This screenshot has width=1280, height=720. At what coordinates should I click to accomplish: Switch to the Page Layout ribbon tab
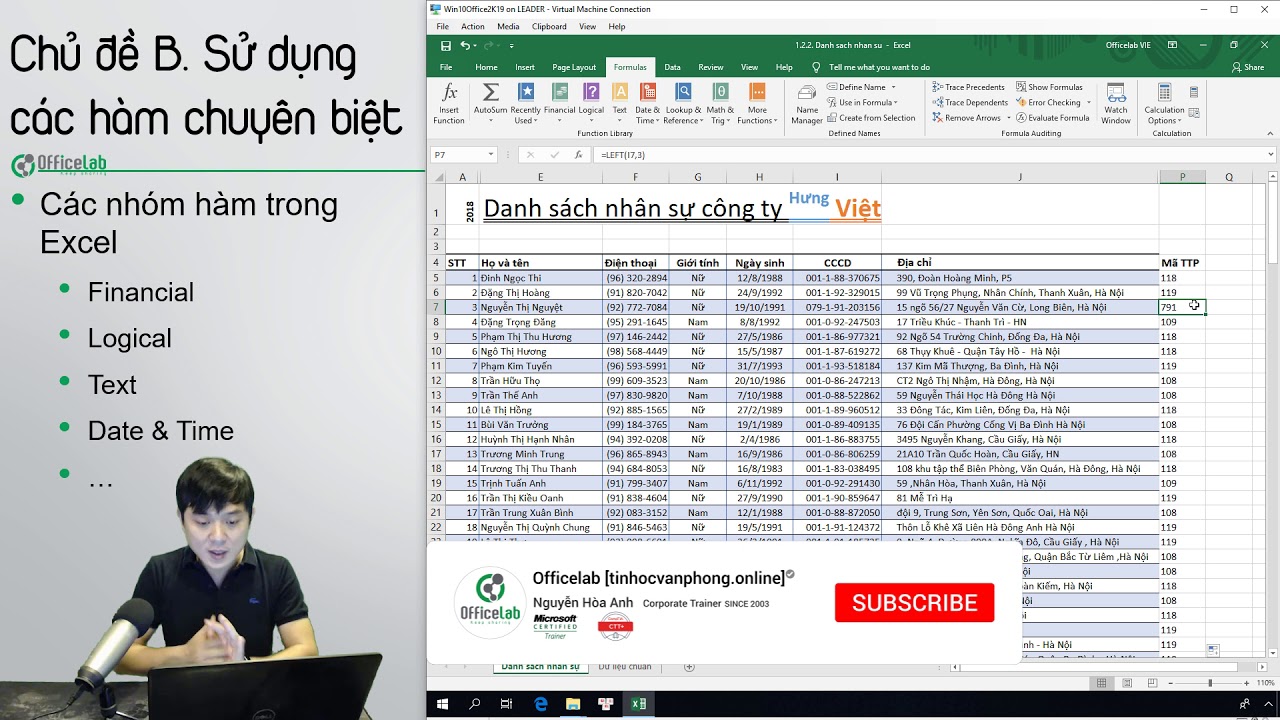574,67
